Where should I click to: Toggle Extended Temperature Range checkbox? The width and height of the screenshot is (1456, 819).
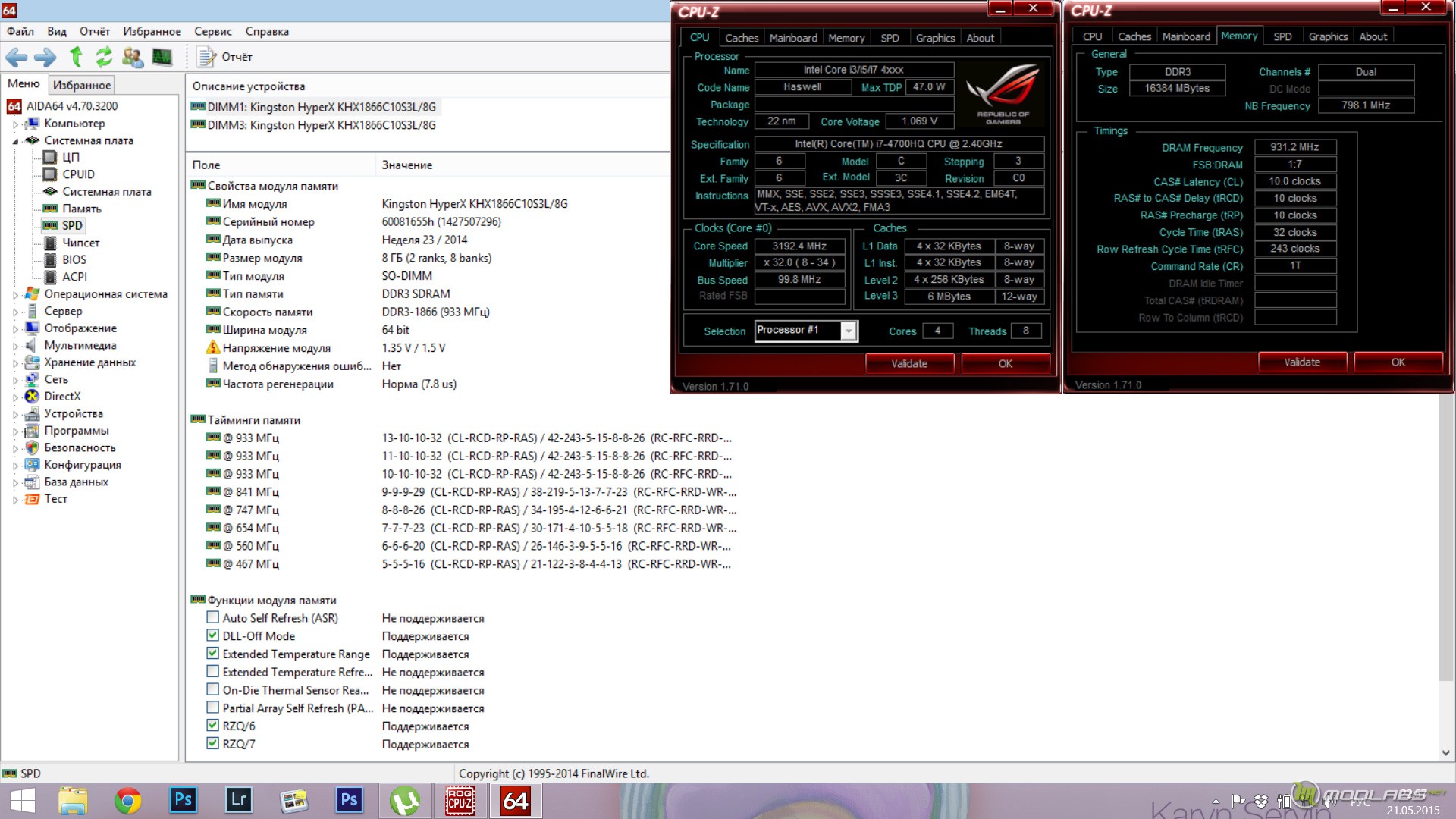[x=213, y=654]
